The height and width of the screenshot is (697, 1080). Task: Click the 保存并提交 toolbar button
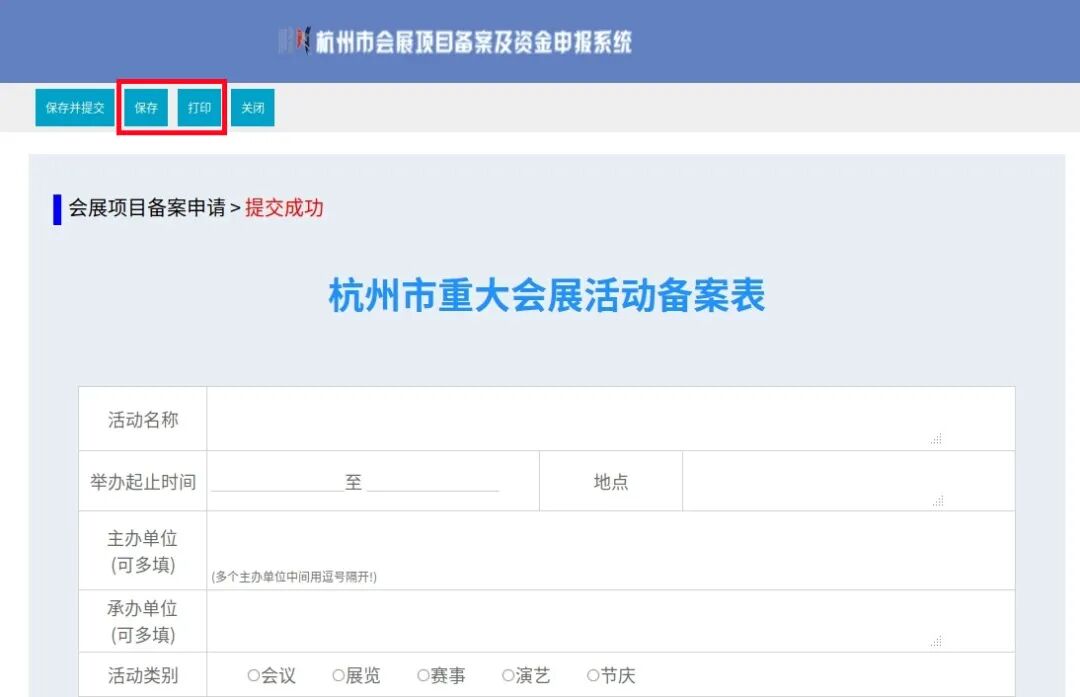pyautogui.click(x=74, y=107)
